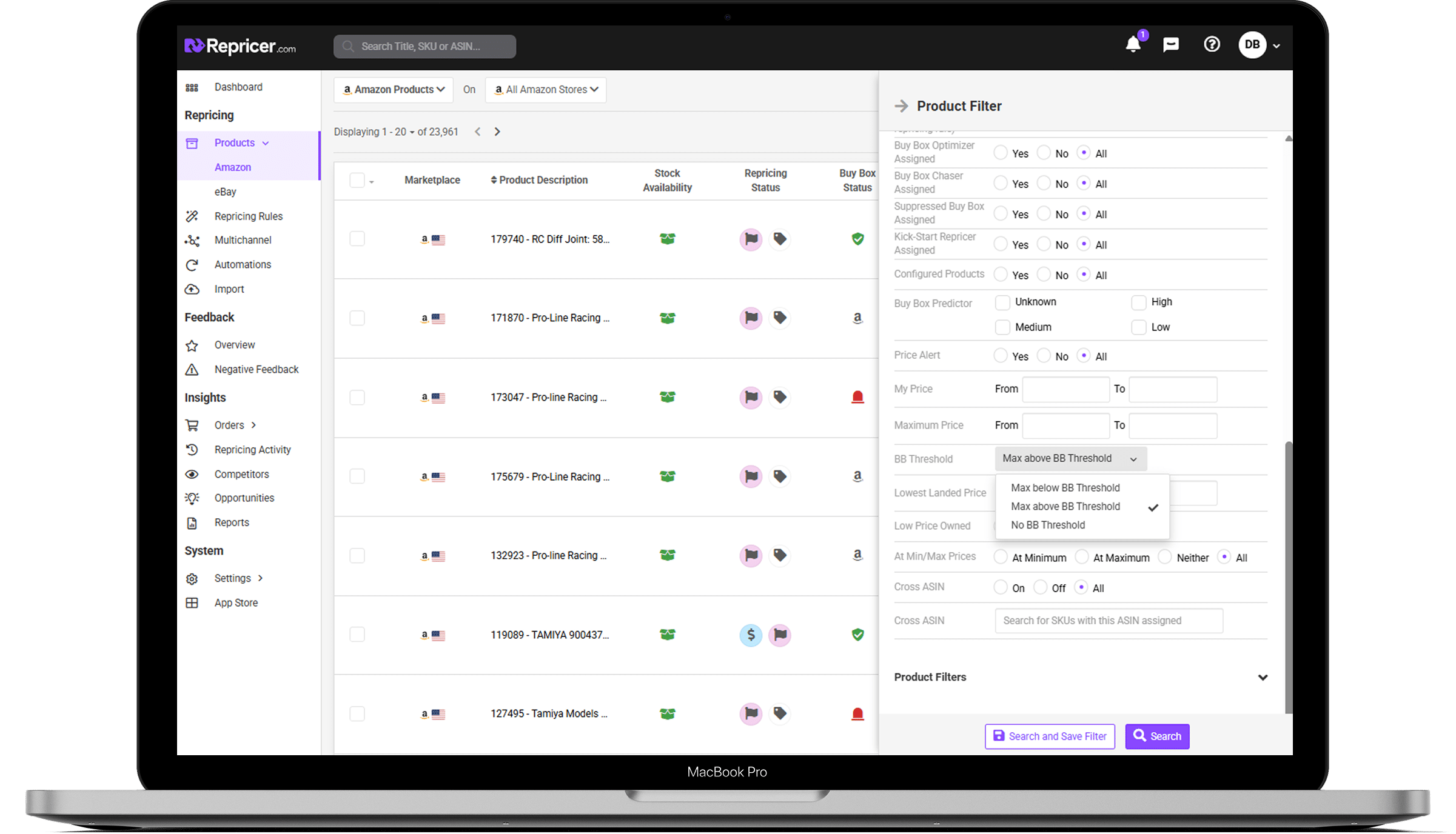The height and width of the screenshot is (834, 1456).
Task: Click the stock availability icon for 132923 row
Action: pyautogui.click(x=667, y=555)
